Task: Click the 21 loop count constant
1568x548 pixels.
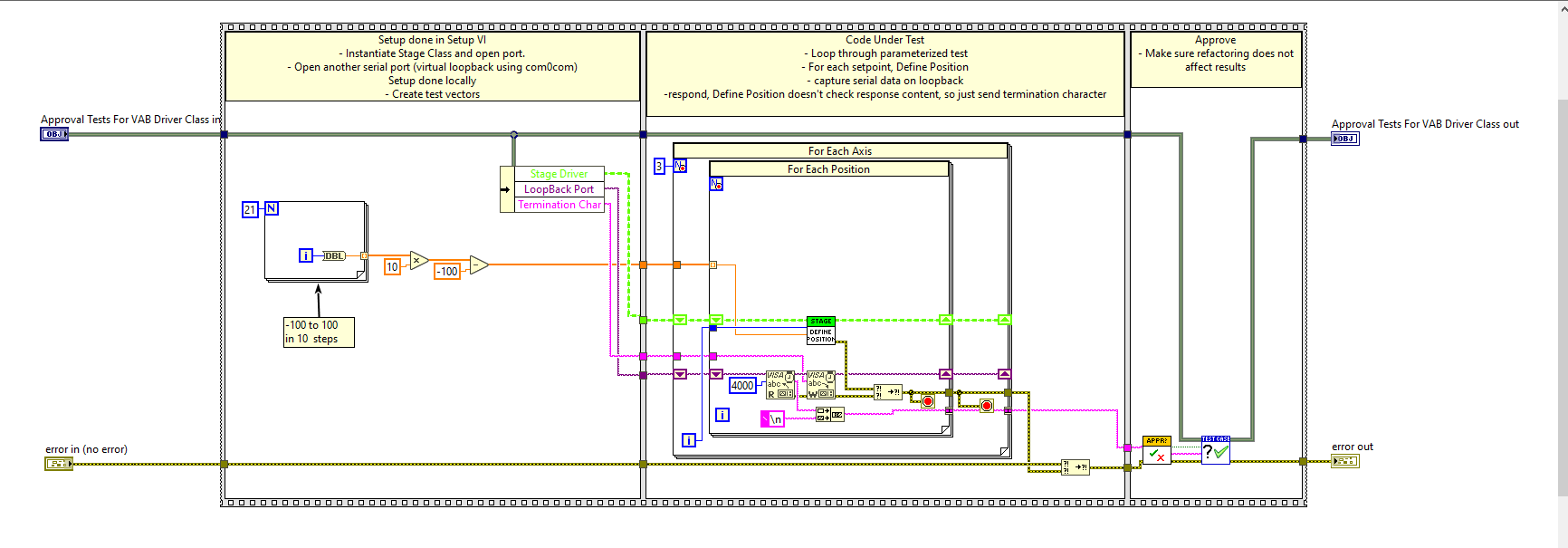Action: [x=250, y=209]
